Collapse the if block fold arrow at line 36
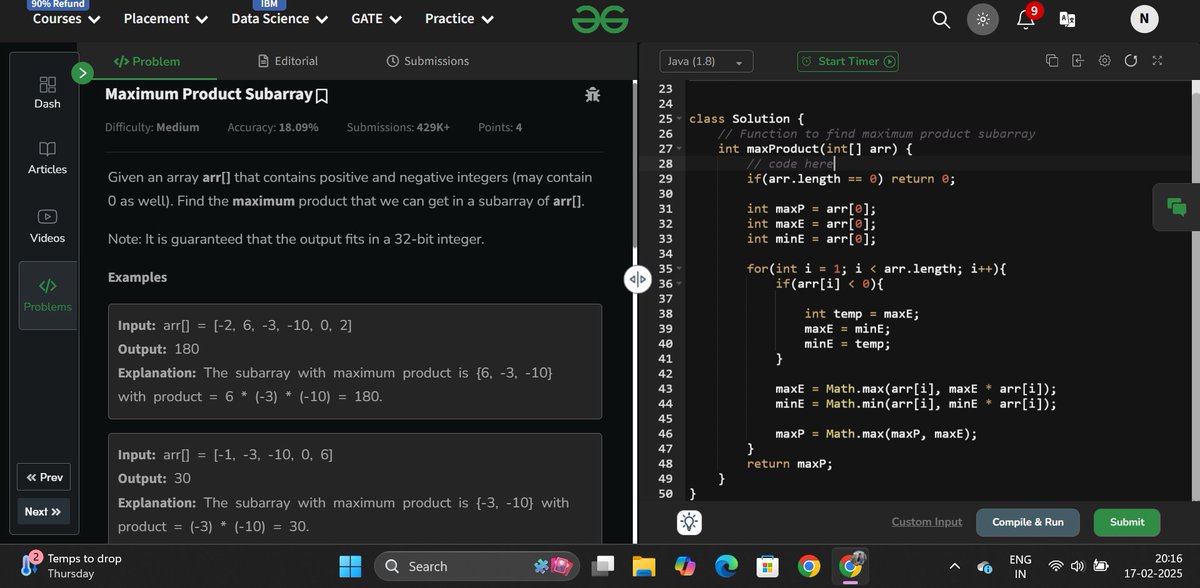 [x=679, y=284]
